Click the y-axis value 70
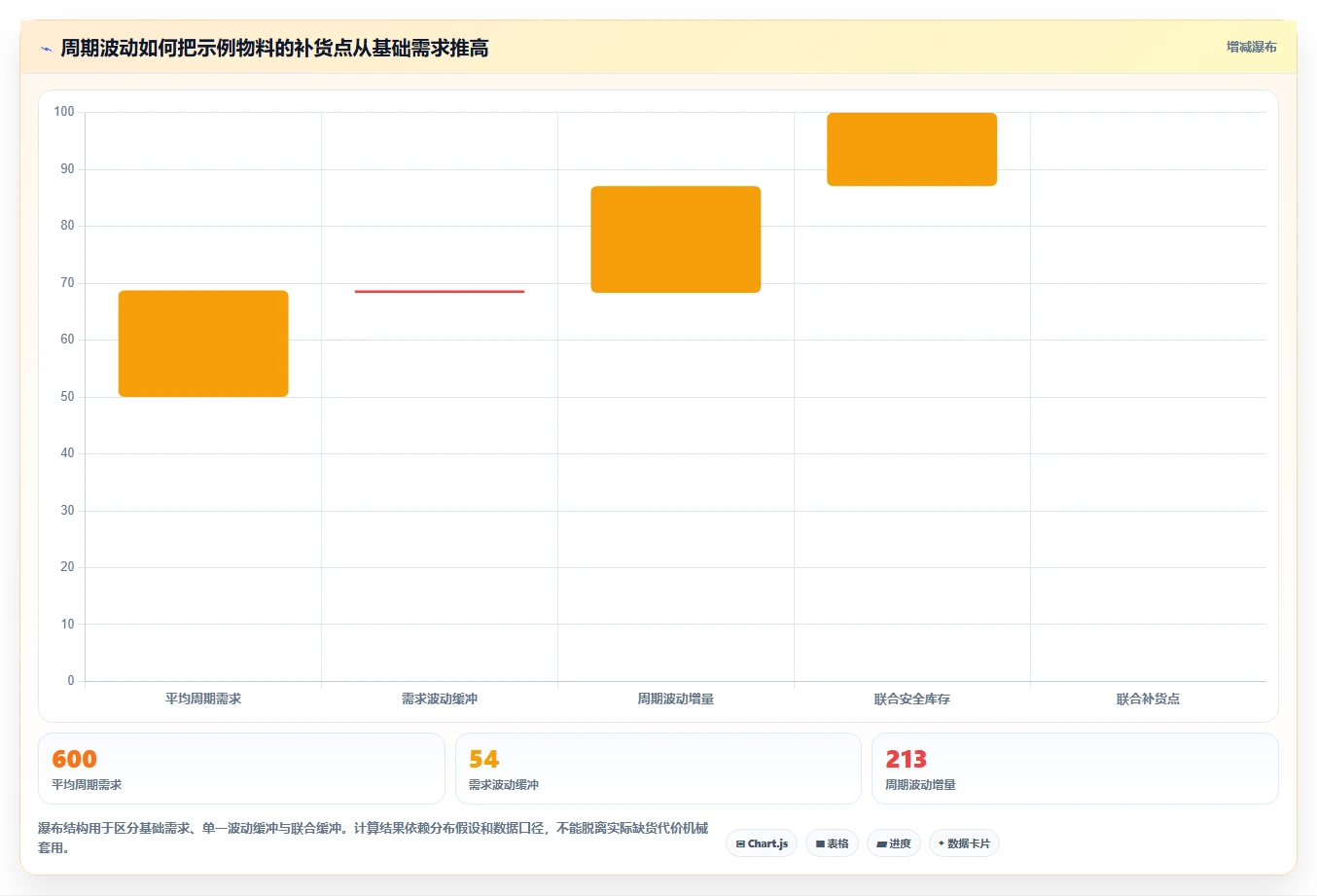This screenshot has width=1317, height=896. [67, 283]
